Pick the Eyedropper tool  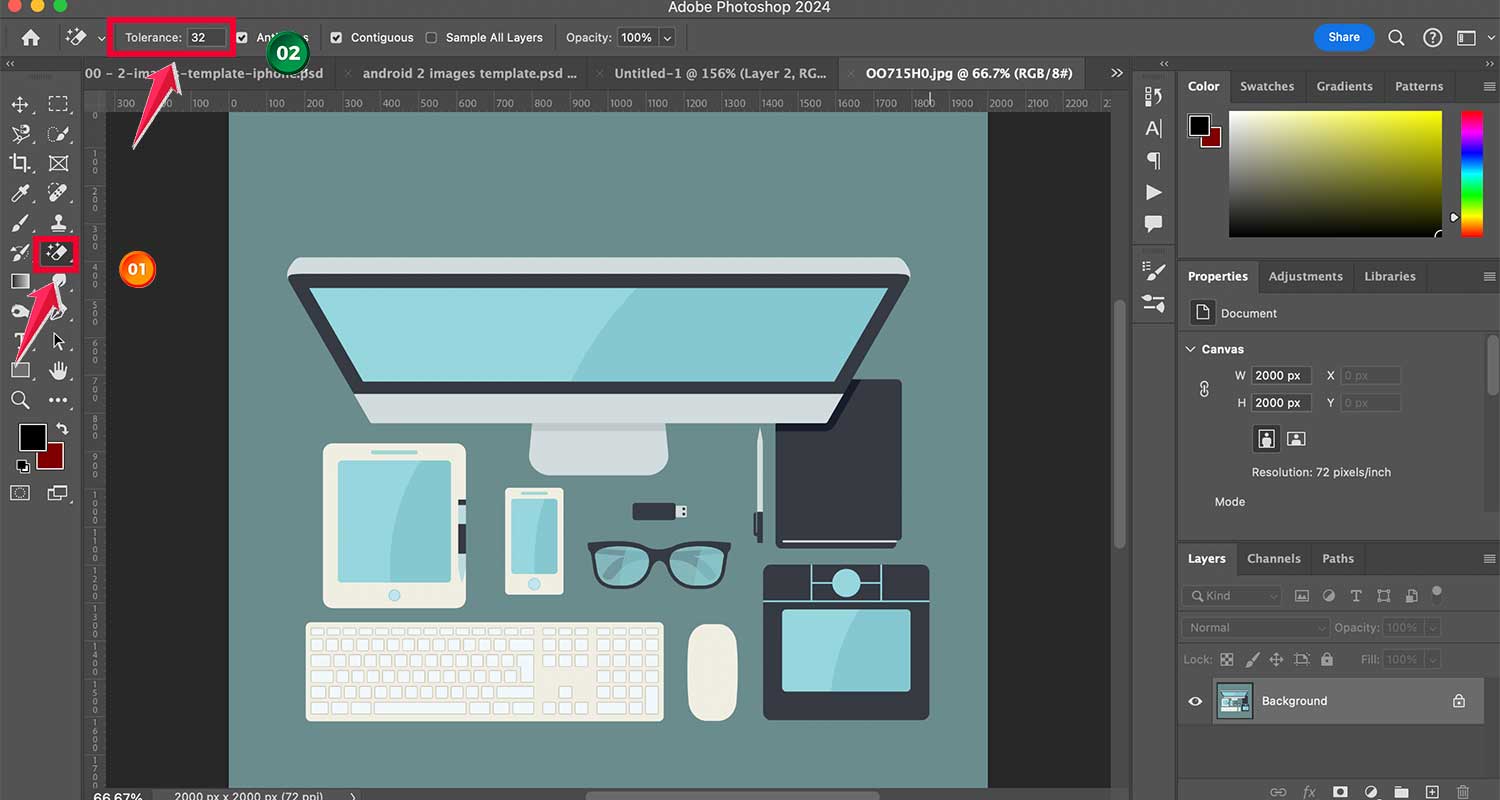(x=20, y=192)
